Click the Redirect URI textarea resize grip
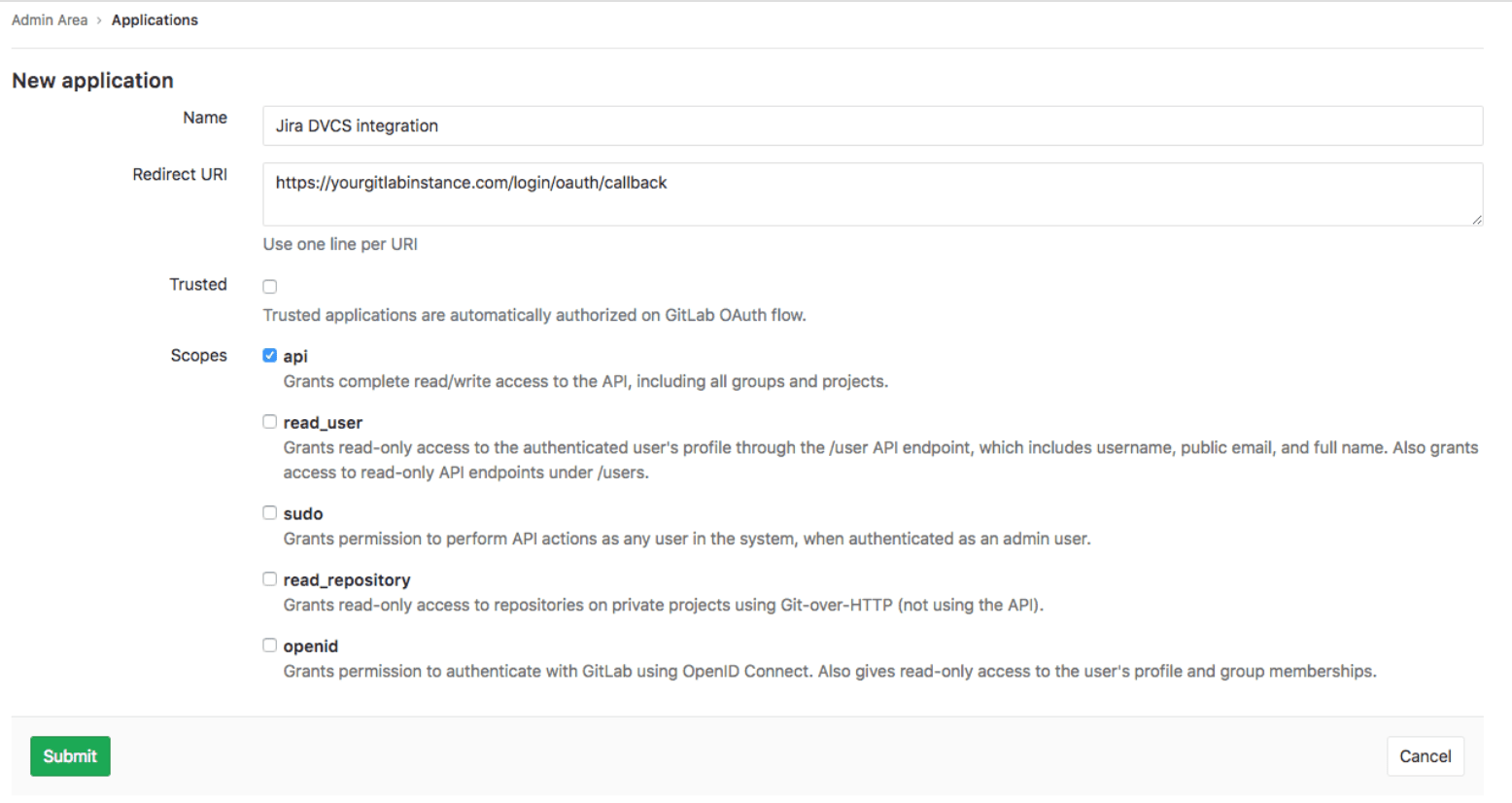Image resolution: width=1512 pixels, height=803 pixels. (x=1478, y=222)
